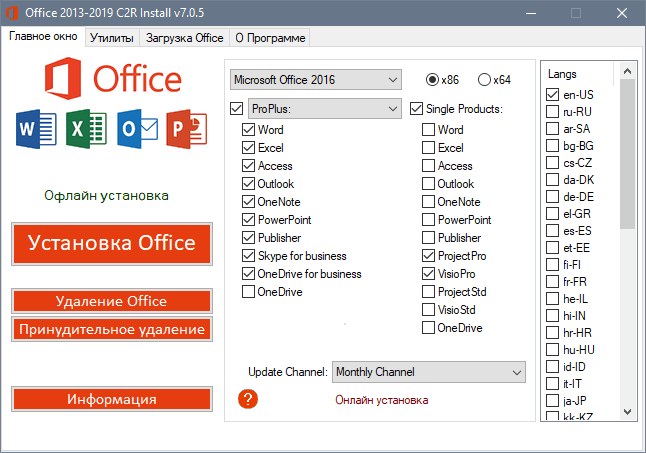Enable the hu-HU language

[x=552, y=349]
